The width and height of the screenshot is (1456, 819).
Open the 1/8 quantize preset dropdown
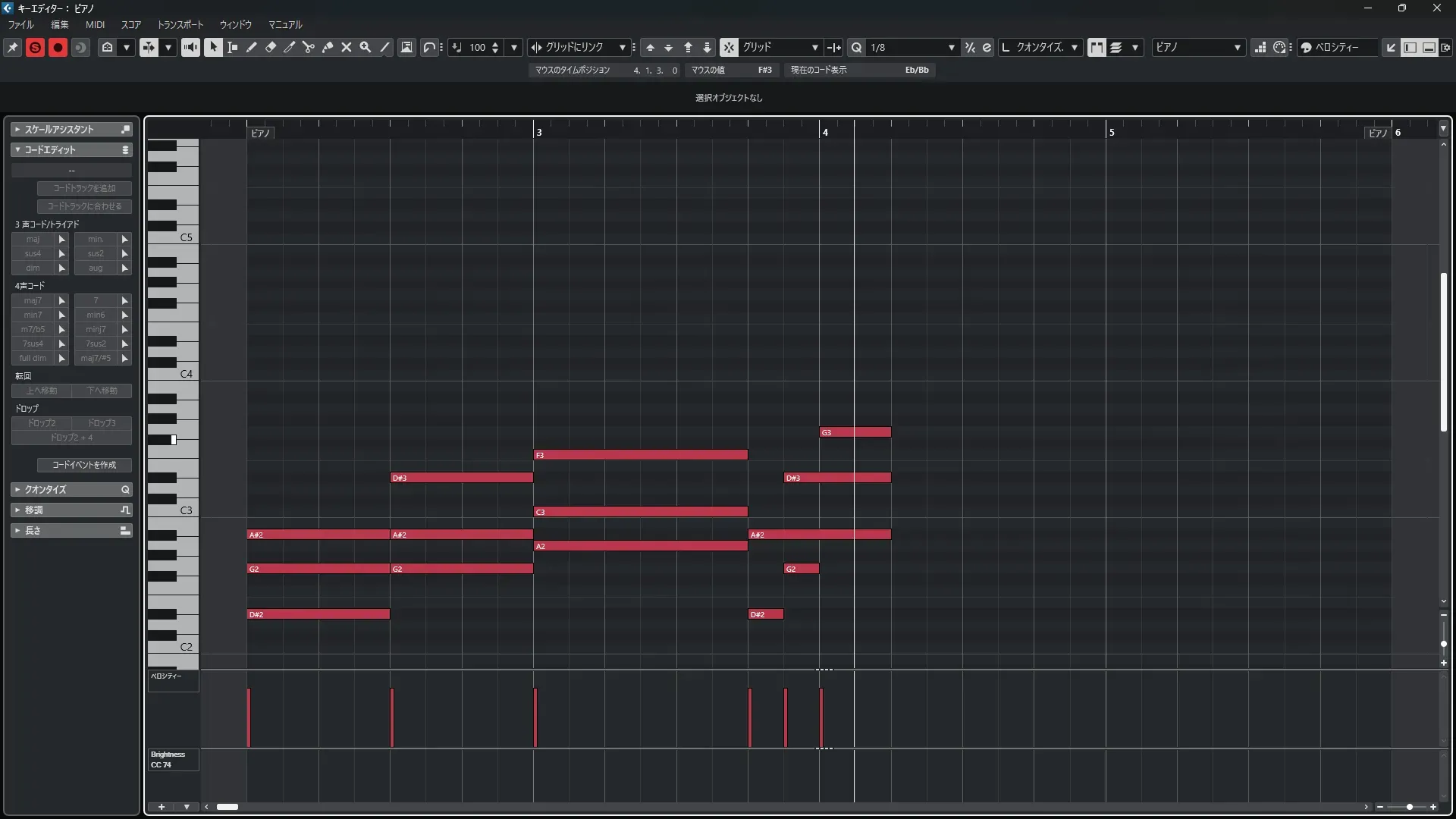912,47
